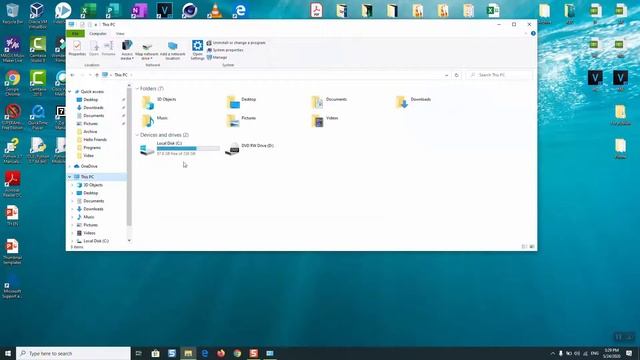Collapse the This PC tree node

(x=70, y=177)
